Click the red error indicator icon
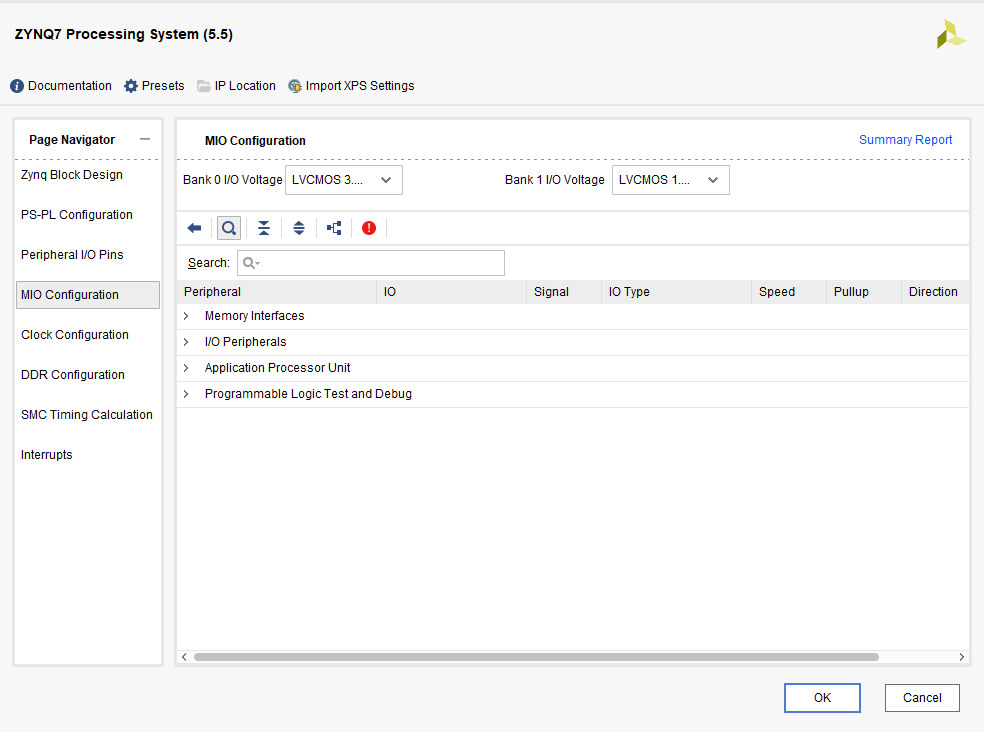Viewport: 984px width, 732px height. pyautogui.click(x=369, y=228)
